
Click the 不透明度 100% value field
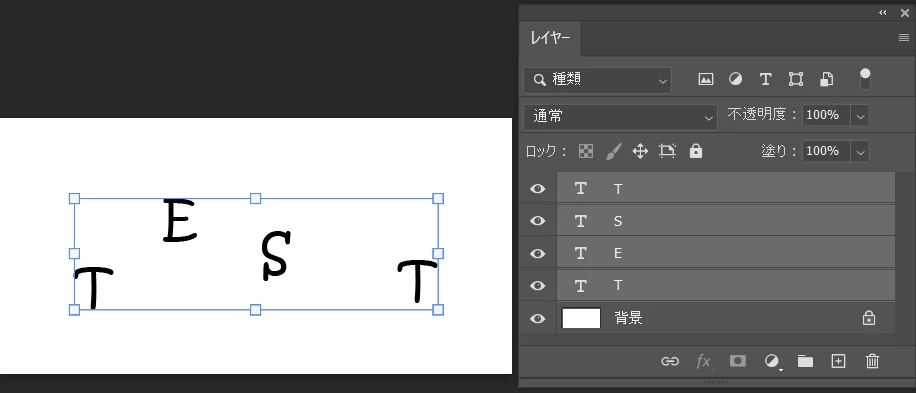[826, 116]
